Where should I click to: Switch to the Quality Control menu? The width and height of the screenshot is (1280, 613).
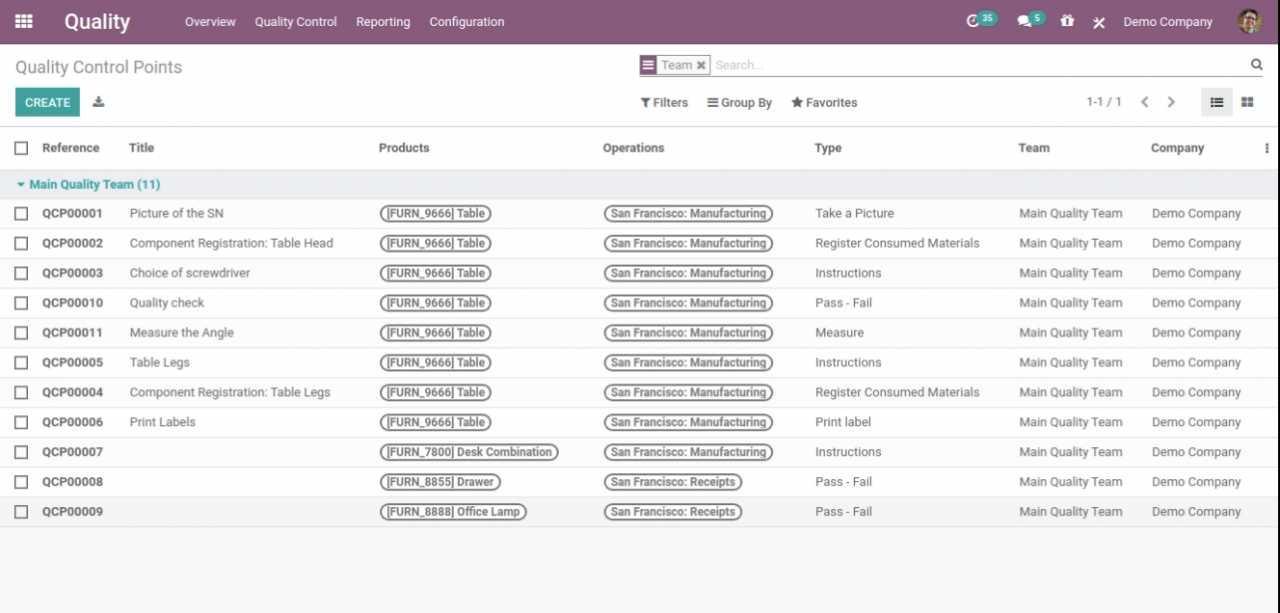click(295, 21)
